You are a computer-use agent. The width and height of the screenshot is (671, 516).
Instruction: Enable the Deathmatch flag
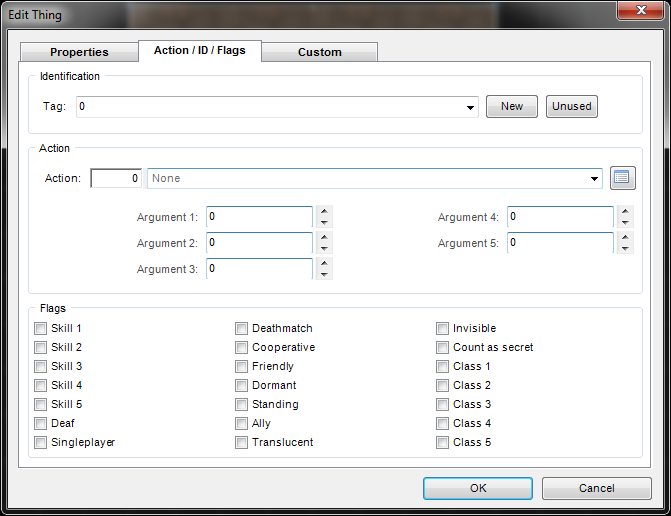click(x=241, y=329)
